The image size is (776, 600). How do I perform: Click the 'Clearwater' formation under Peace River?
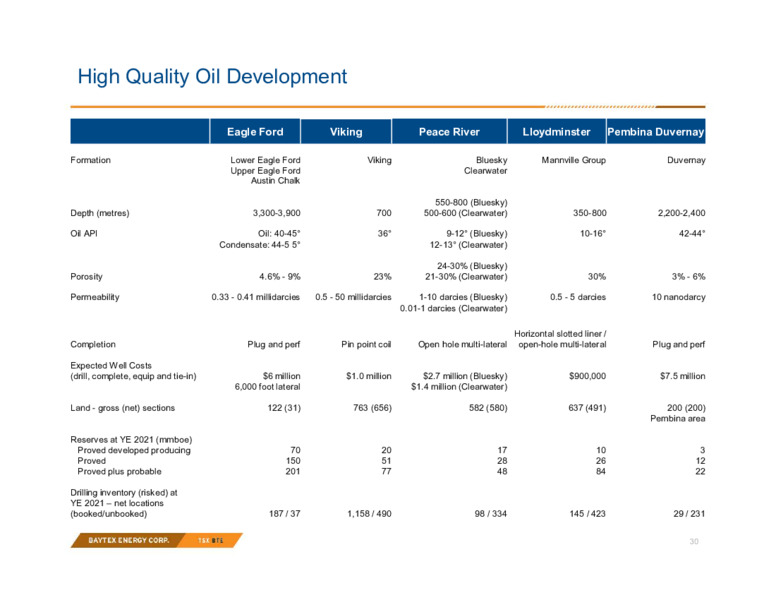(485, 171)
